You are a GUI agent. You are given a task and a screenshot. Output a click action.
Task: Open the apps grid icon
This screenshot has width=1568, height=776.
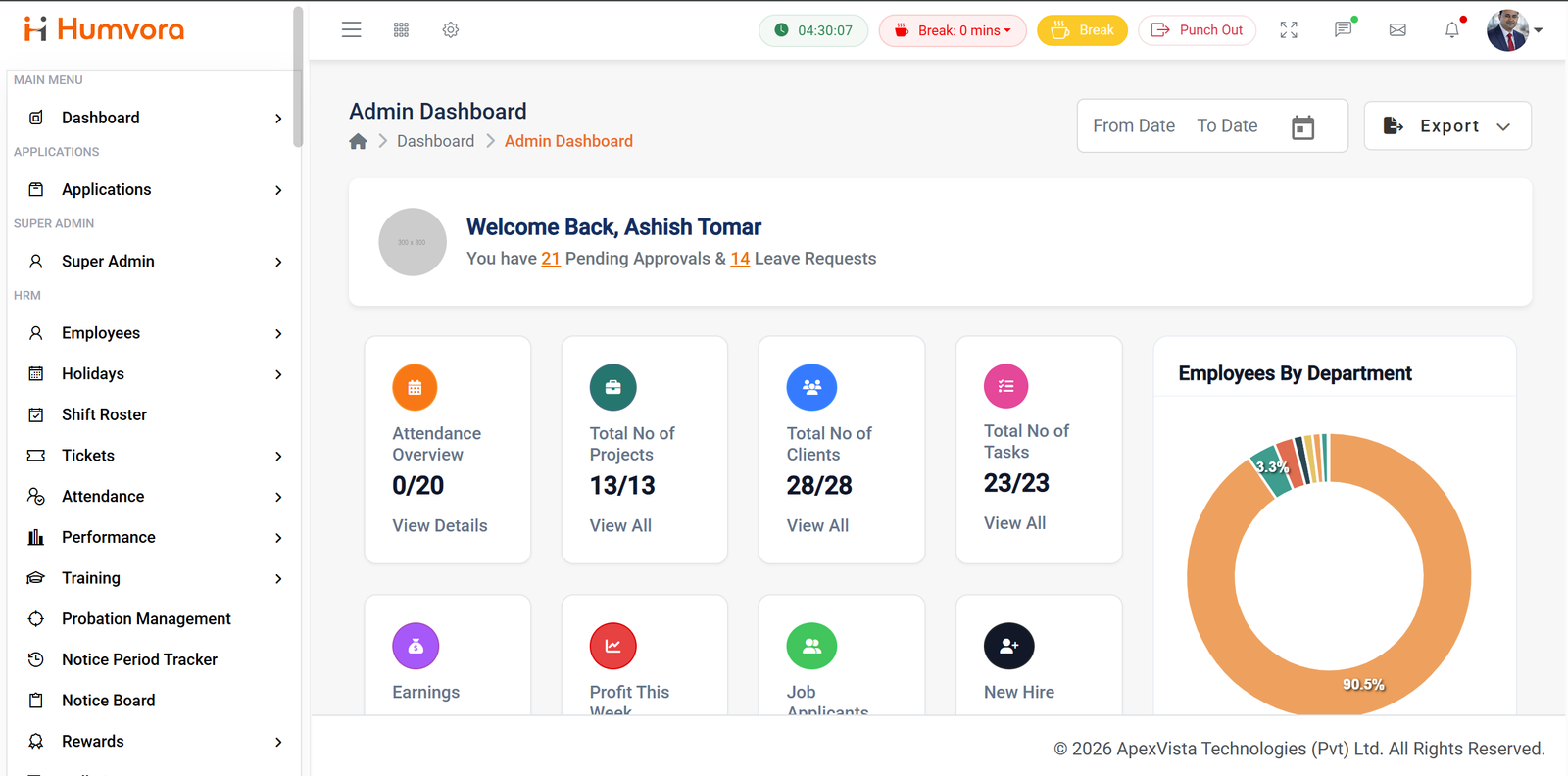(x=401, y=30)
